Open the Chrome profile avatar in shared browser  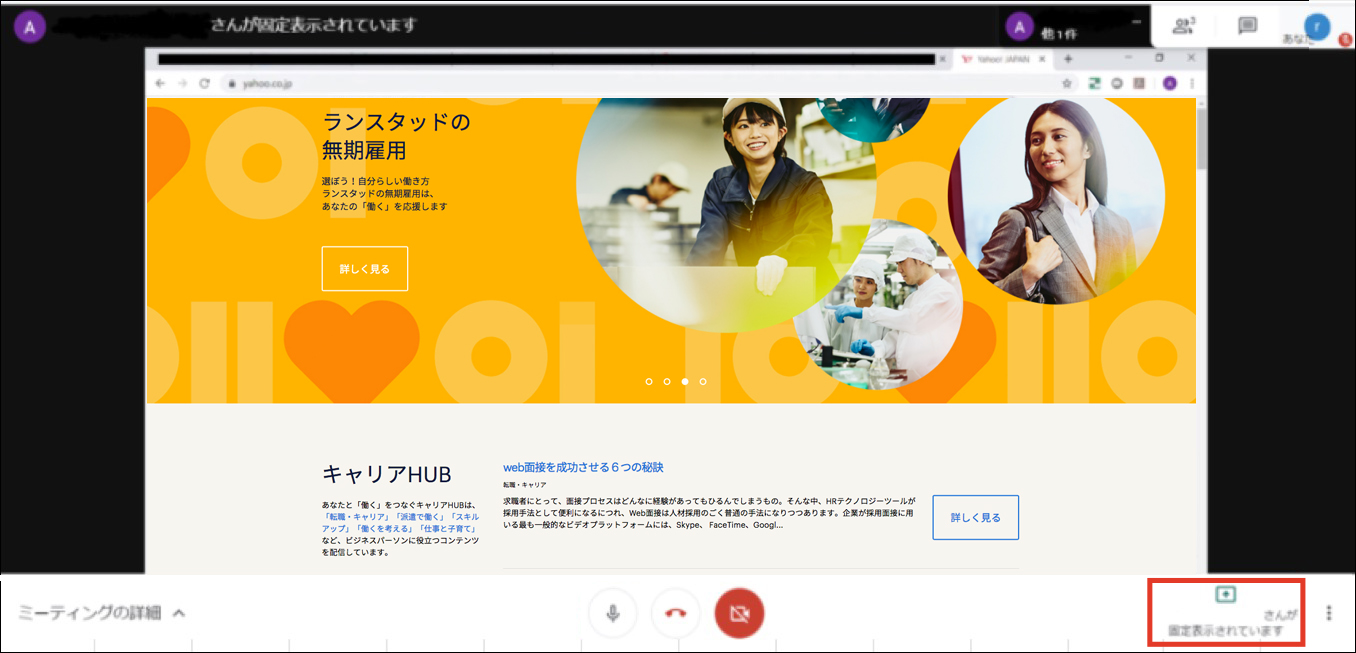[x=1170, y=84]
